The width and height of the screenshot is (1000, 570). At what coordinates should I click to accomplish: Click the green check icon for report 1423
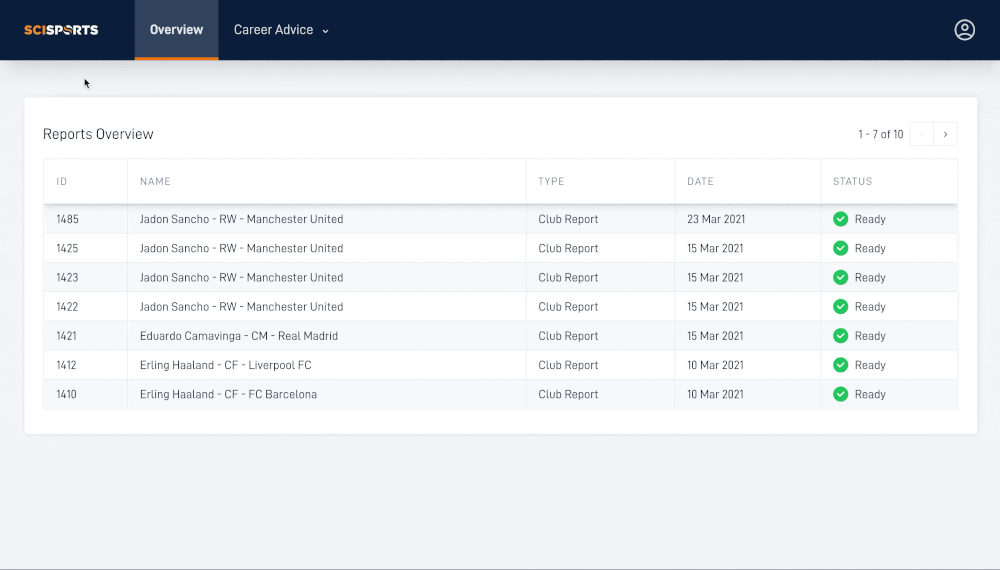[841, 277]
